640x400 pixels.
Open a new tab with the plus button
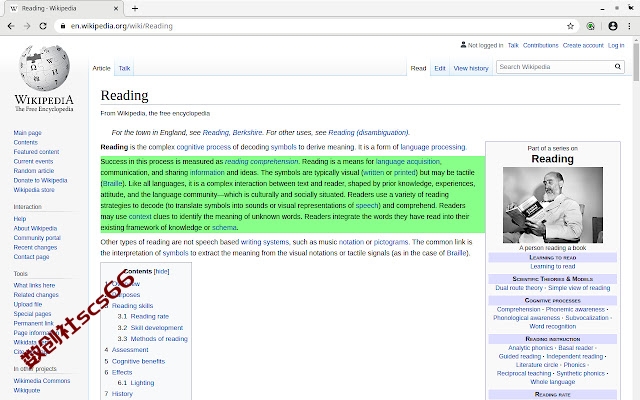135,8
